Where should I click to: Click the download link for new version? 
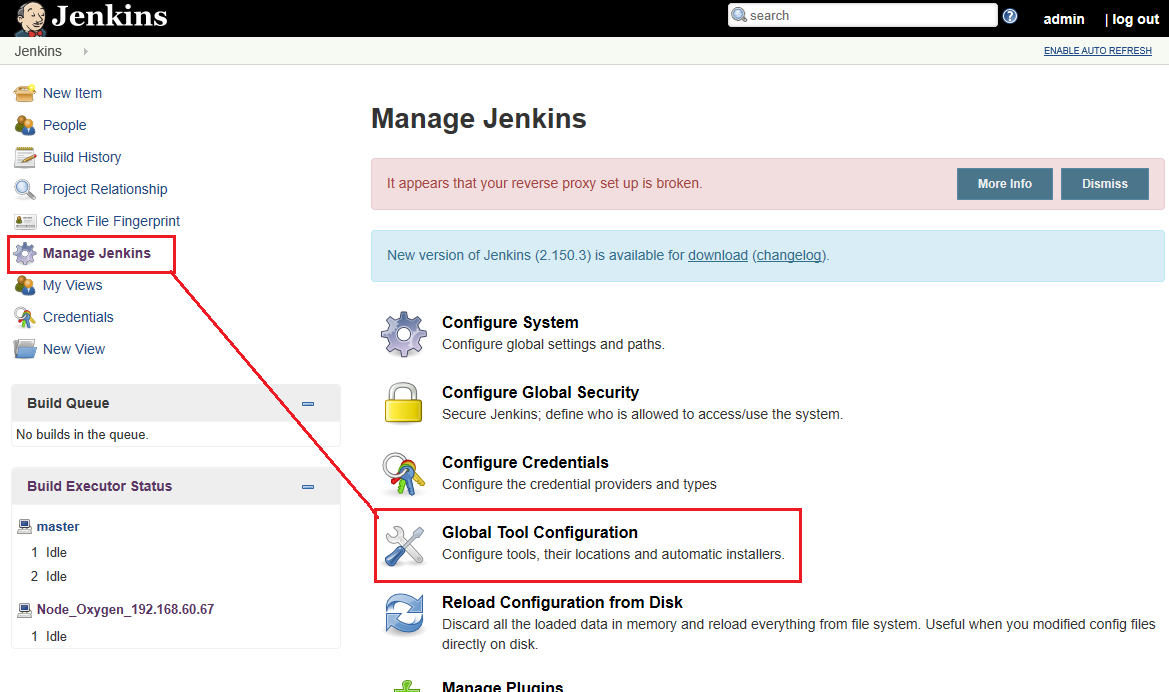(x=718, y=256)
